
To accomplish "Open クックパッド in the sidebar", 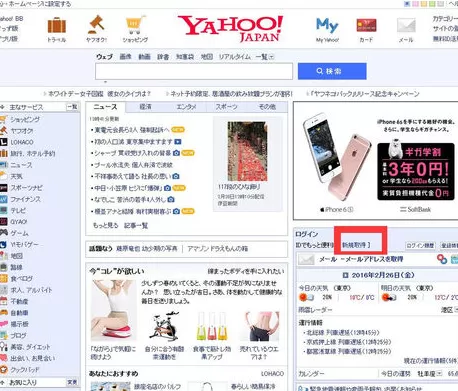I will pos(25,370).
